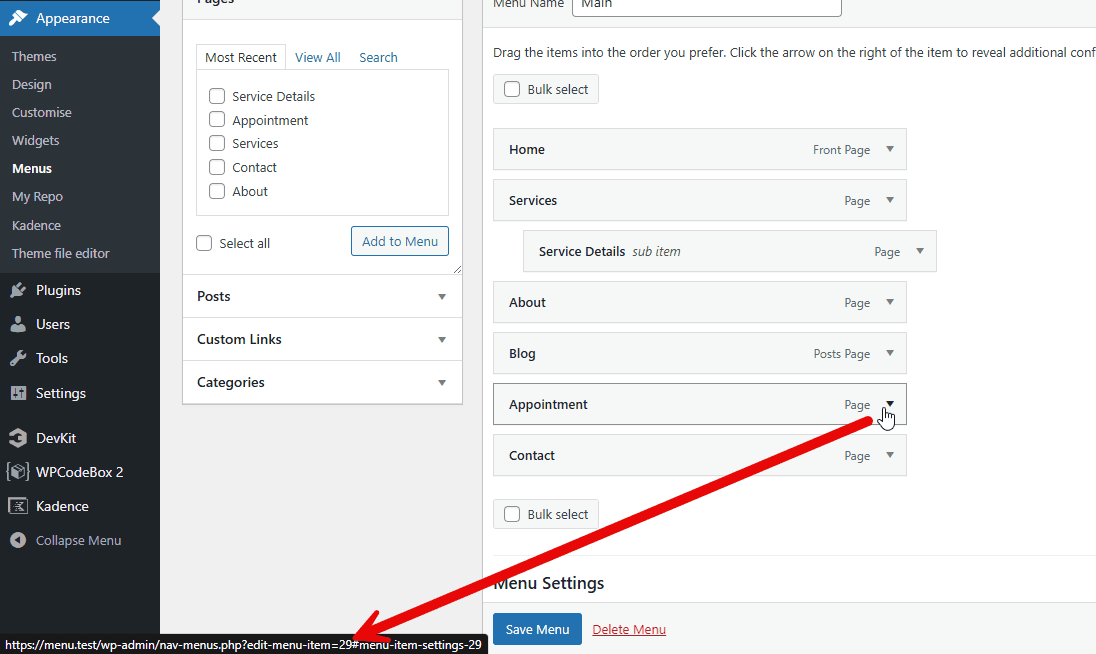The height and width of the screenshot is (654, 1096).
Task: Expand the Custom Links panel
Action: click(441, 339)
